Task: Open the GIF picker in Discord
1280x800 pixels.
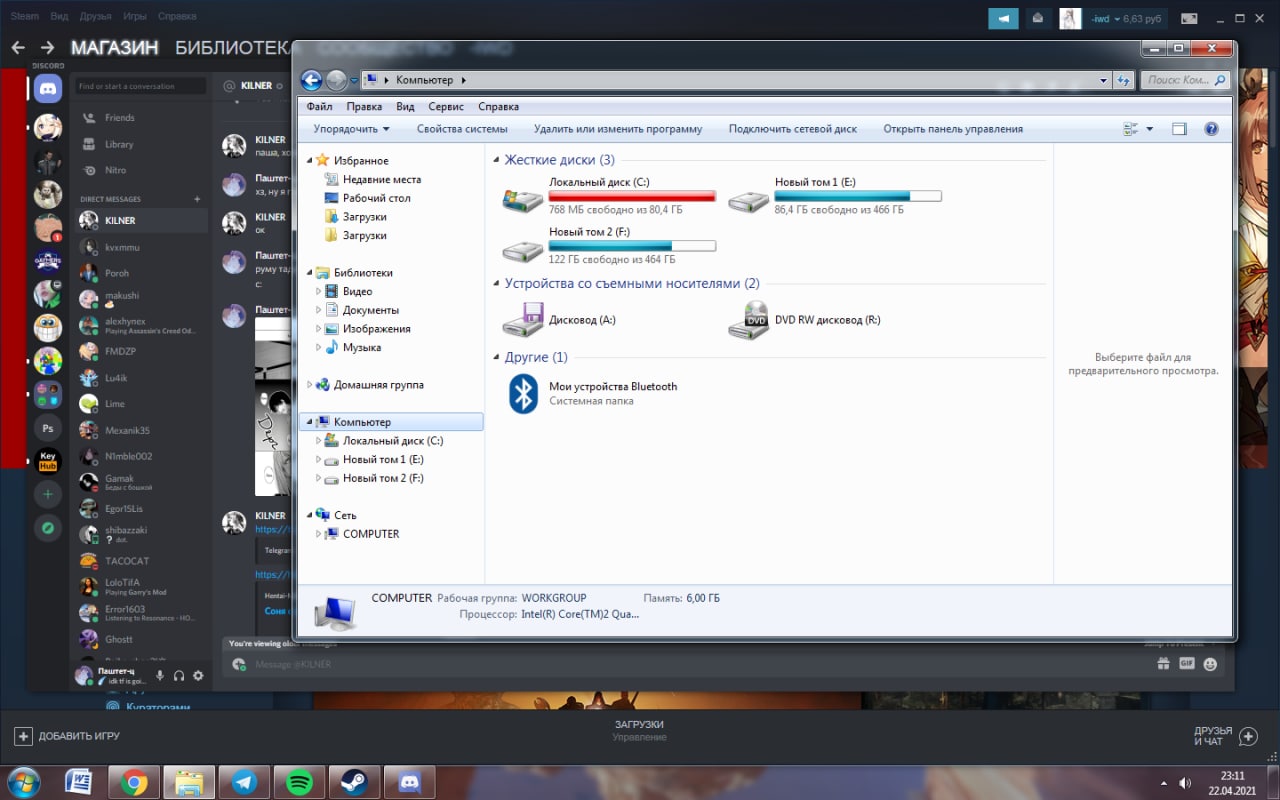Action: click(1187, 663)
